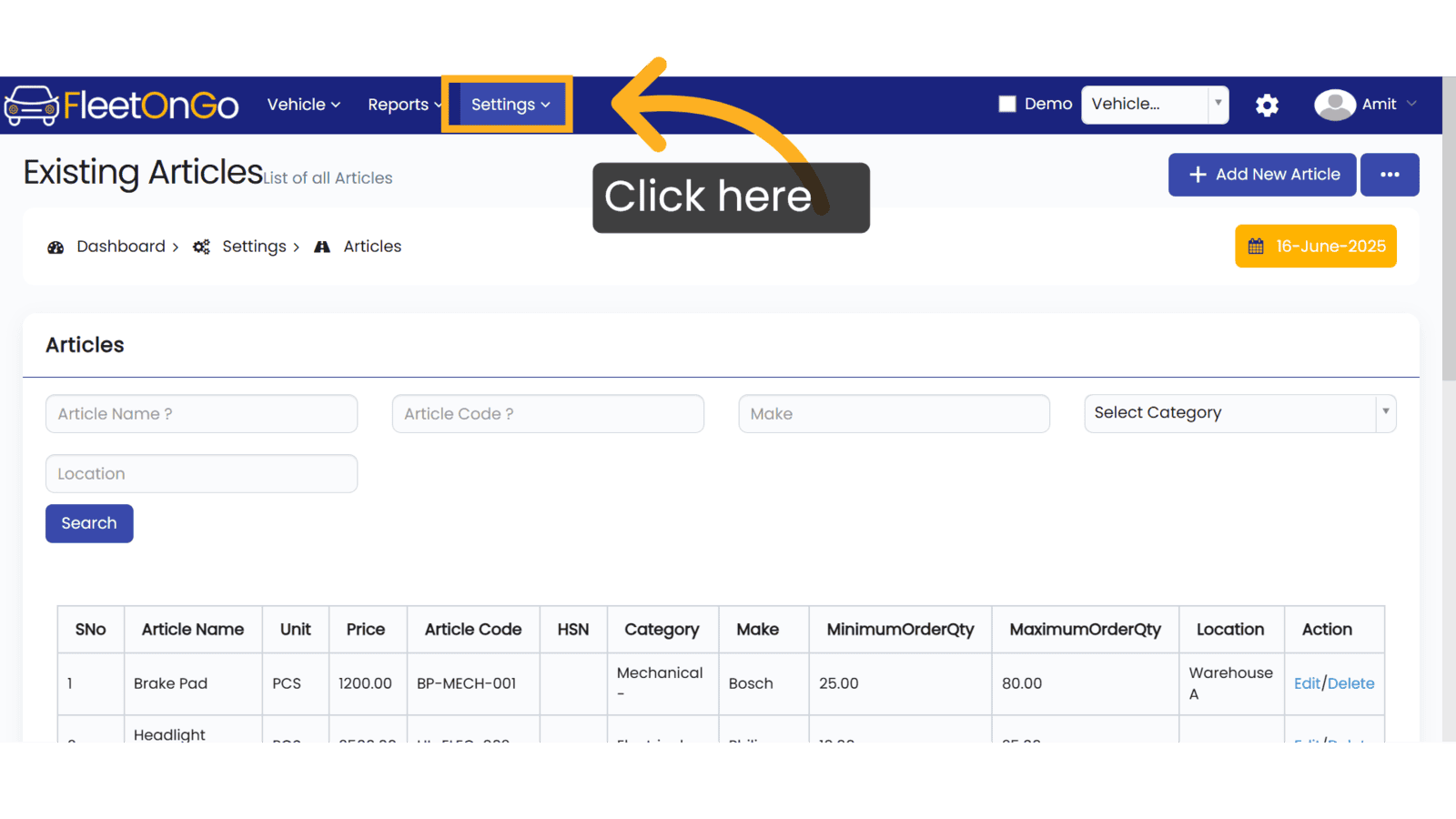This screenshot has width=1456, height=819.
Task: Expand the Amit account menu
Action: coord(1390,104)
